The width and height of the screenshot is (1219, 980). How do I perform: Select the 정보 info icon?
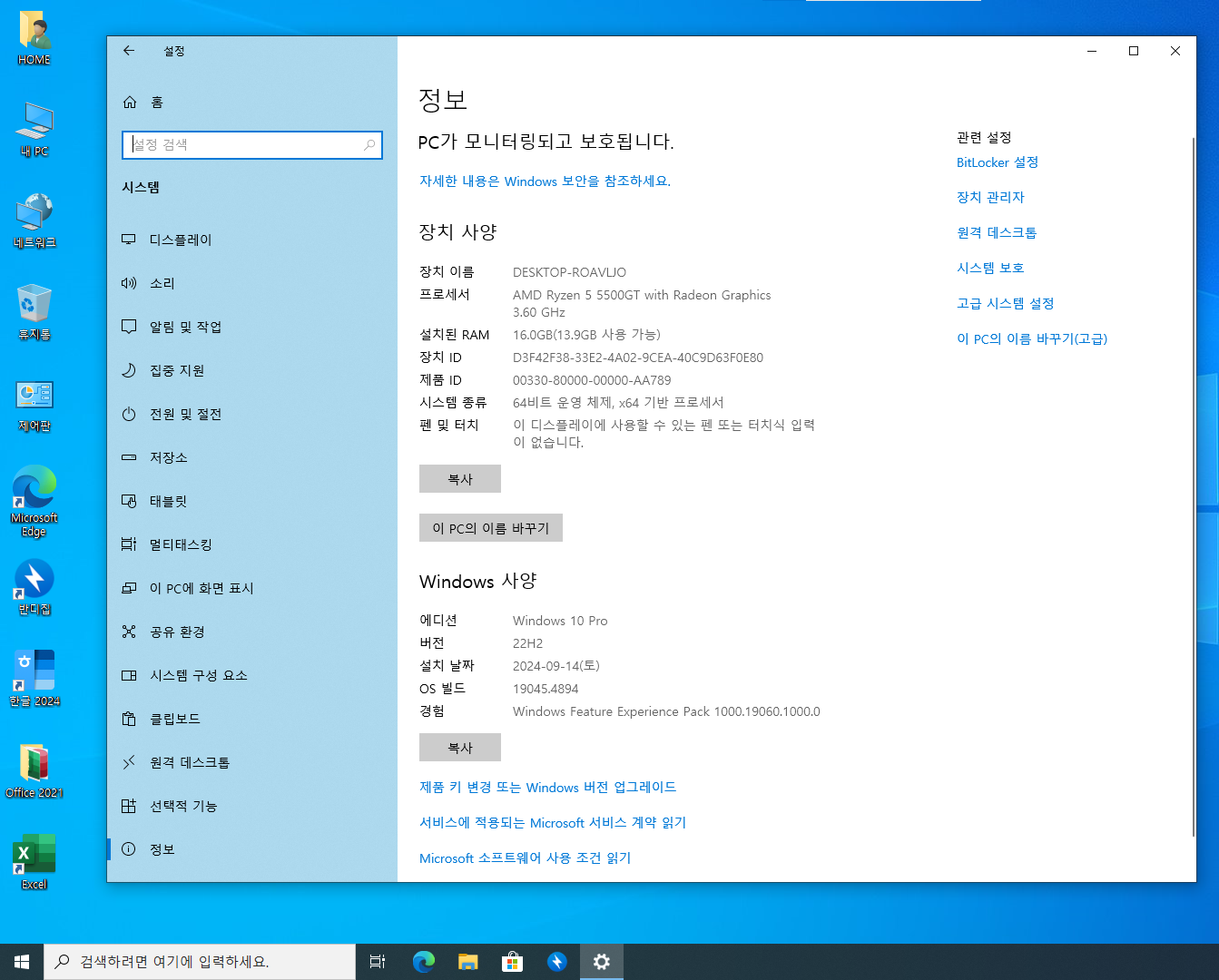[x=129, y=849]
